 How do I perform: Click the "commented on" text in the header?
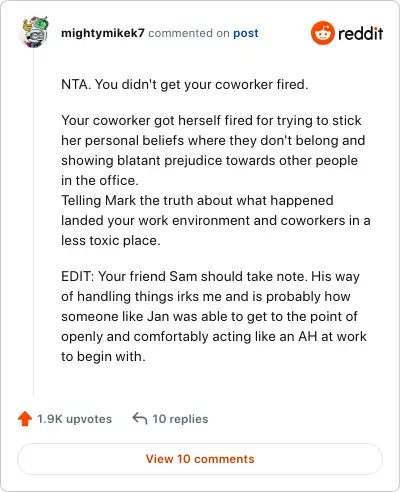pyautogui.click(x=189, y=33)
